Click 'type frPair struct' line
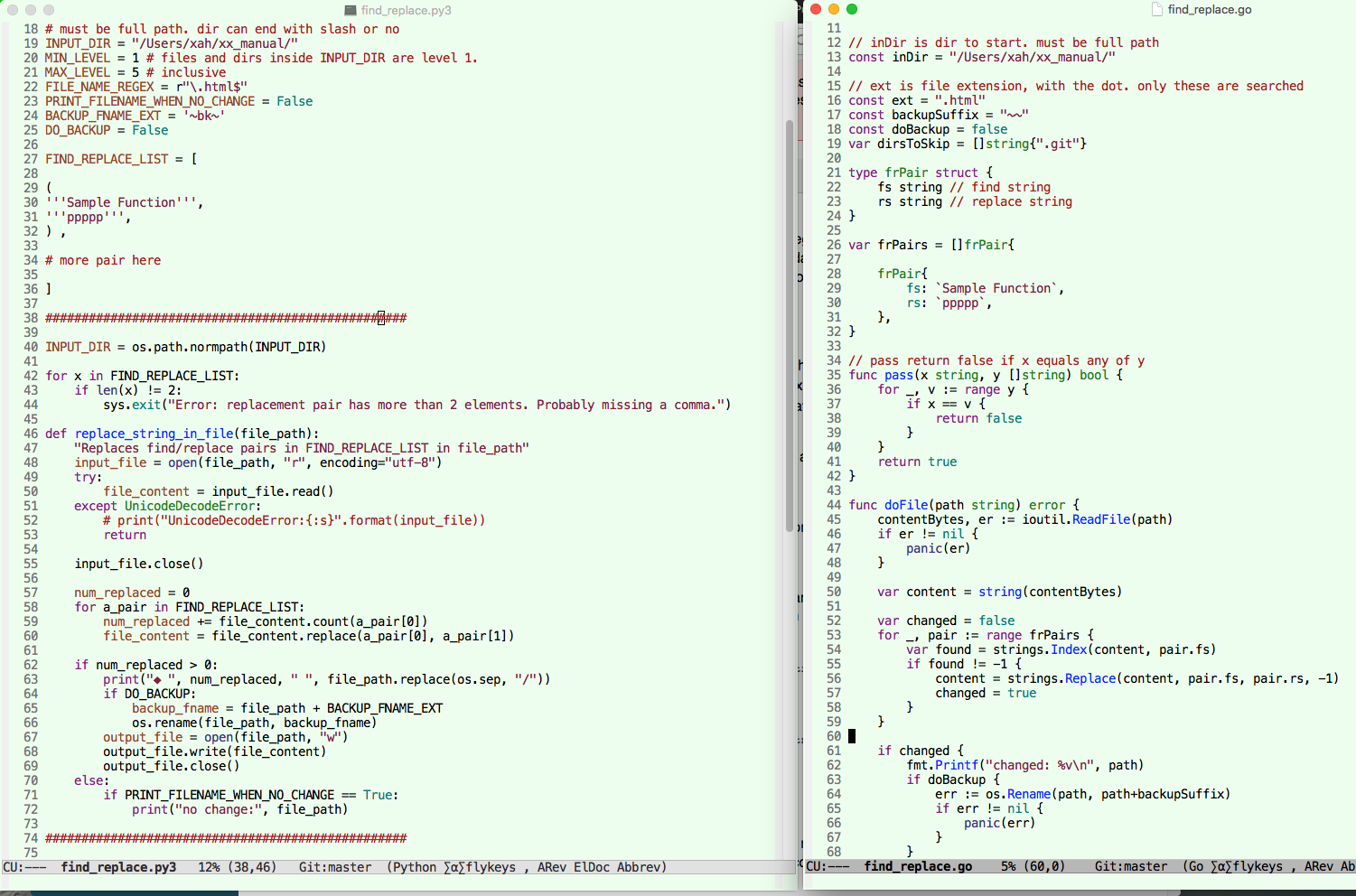Screen dimensions: 1356x896 click(921, 173)
